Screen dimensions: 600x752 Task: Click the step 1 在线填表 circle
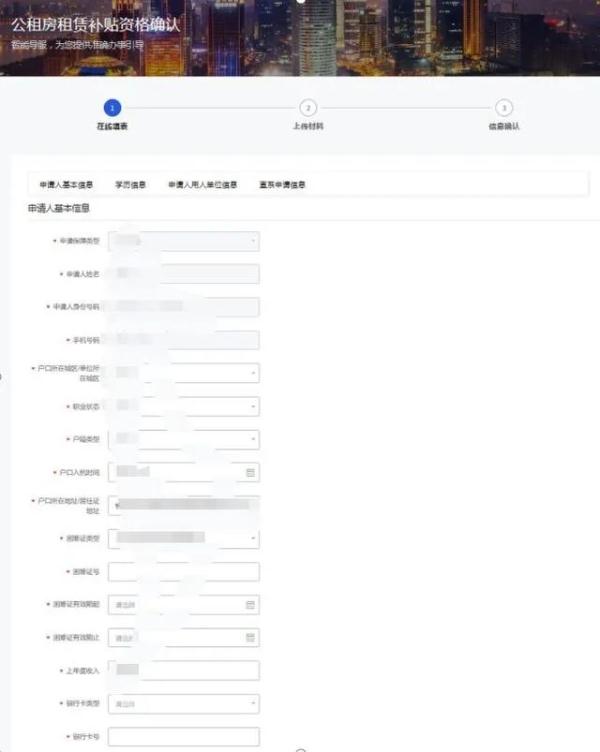pos(112,108)
